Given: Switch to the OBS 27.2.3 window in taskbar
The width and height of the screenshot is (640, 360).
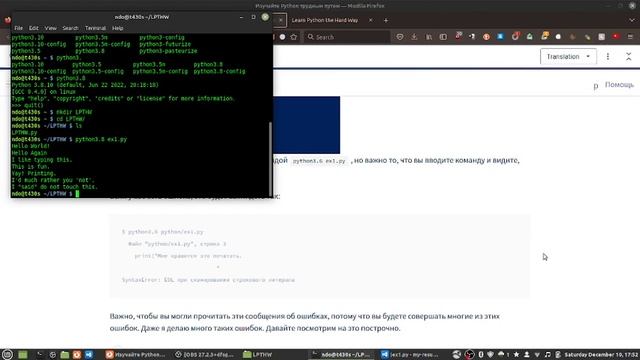Looking at the screenshot, I should click(x=204, y=354).
